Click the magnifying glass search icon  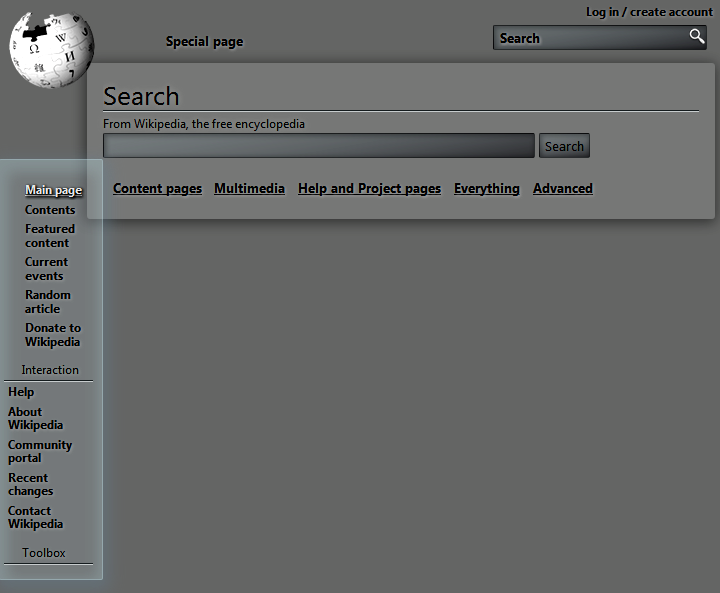696,36
